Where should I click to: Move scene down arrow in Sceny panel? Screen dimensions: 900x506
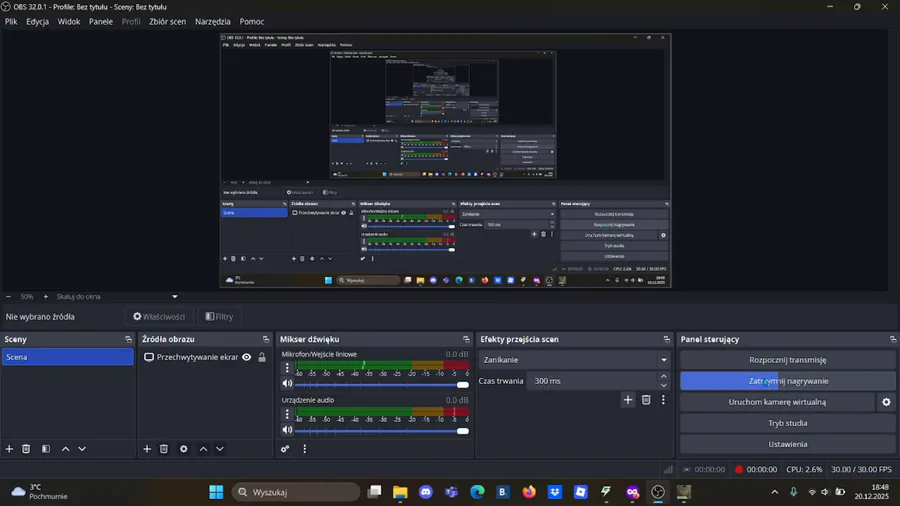pyautogui.click(x=82, y=449)
